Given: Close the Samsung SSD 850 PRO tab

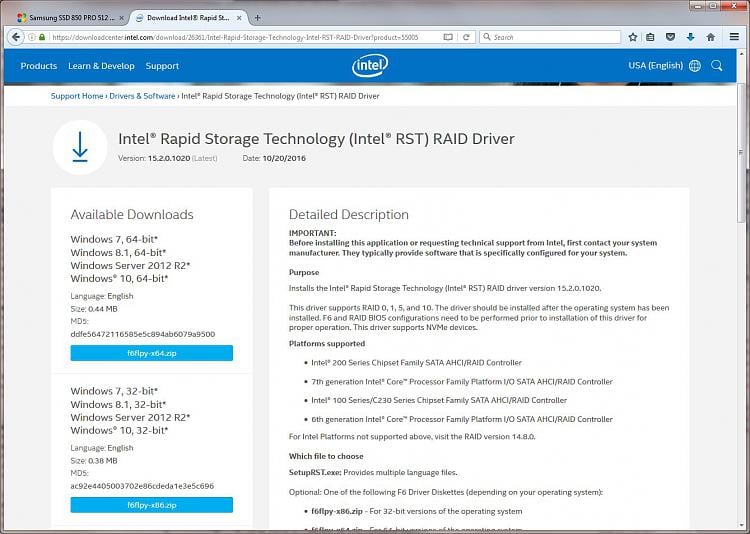Looking at the screenshot, I should pyautogui.click(x=121, y=18).
